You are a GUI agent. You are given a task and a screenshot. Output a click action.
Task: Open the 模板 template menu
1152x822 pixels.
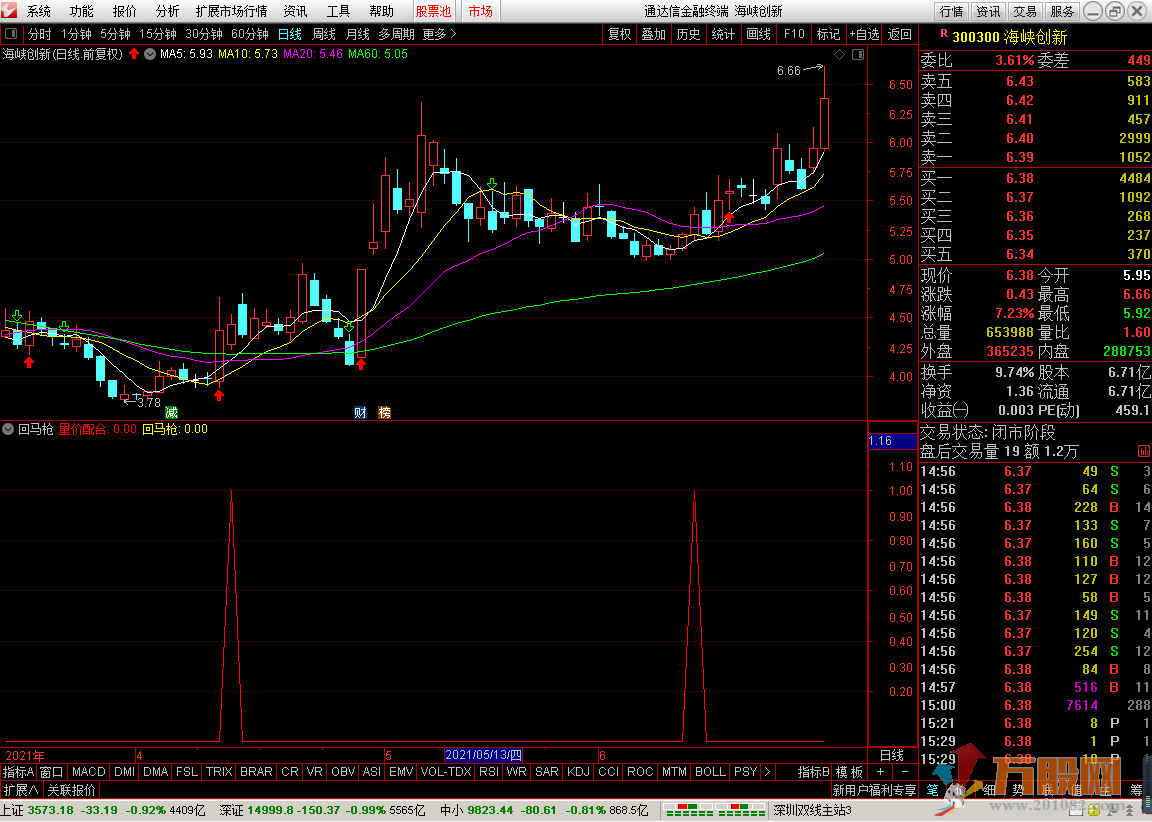tap(849, 771)
